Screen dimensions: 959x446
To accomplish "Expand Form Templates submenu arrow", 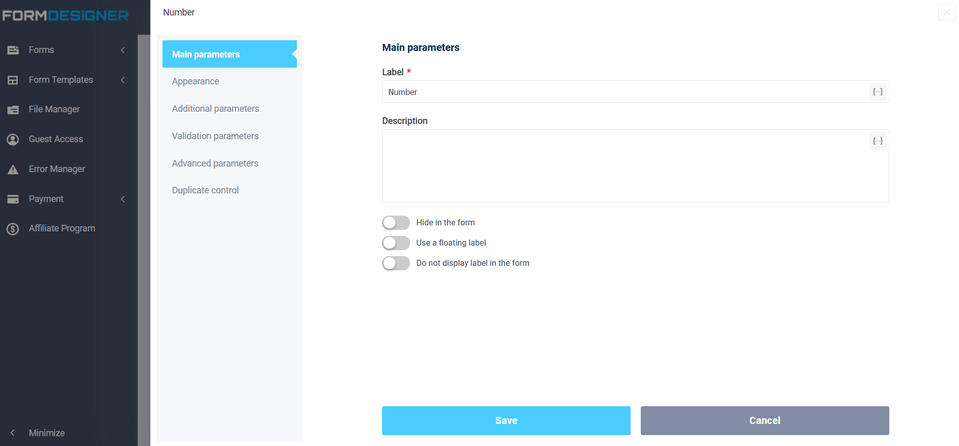I will coord(122,80).
